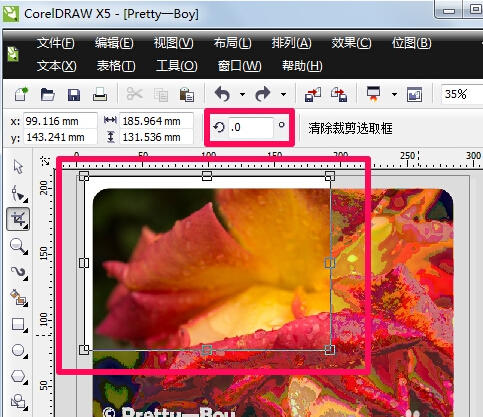Expand the Redo history dropdown arrow
The image size is (483, 417).
click(283, 95)
